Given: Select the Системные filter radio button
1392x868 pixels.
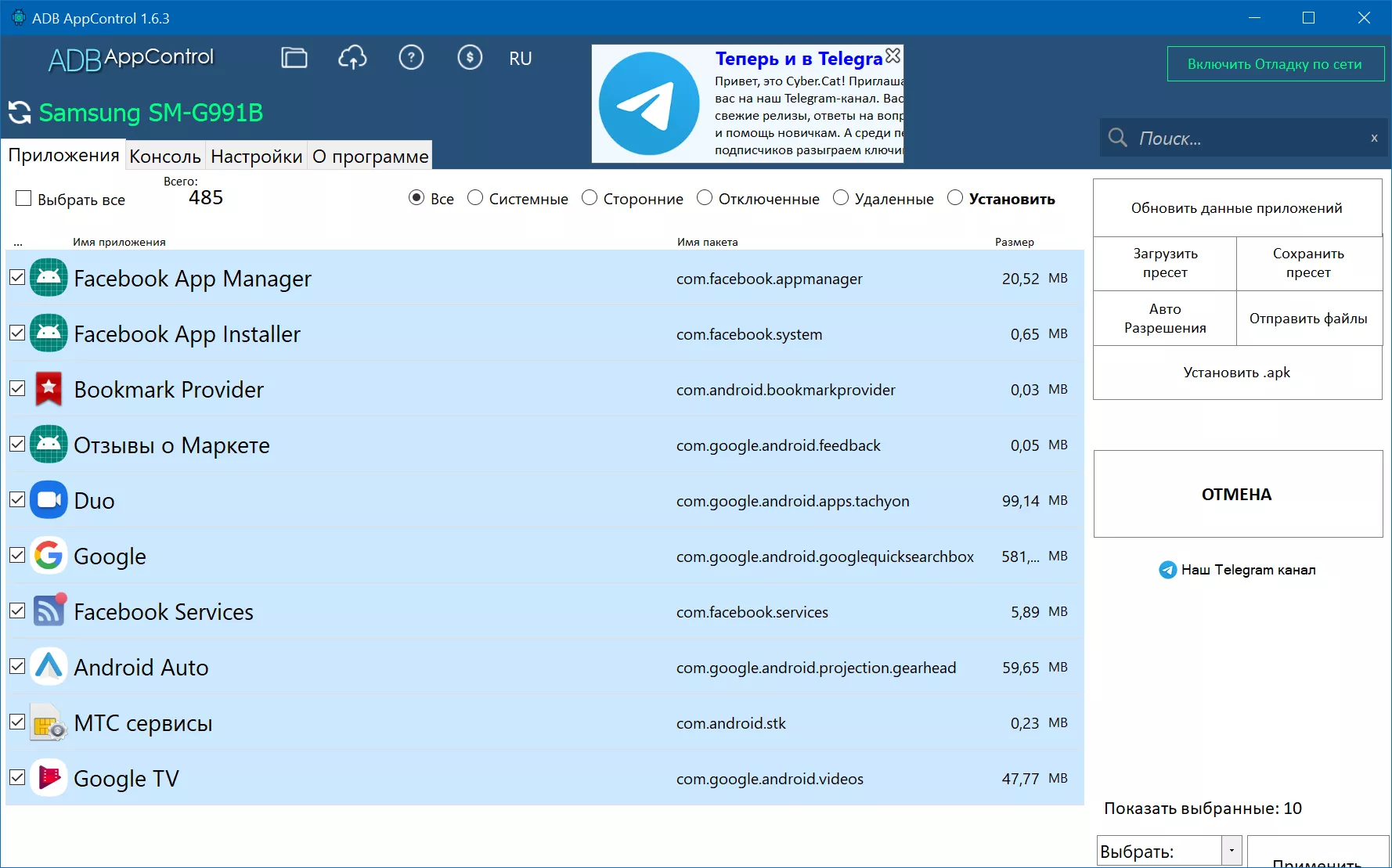Looking at the screenshot, I should pos(475,198).
